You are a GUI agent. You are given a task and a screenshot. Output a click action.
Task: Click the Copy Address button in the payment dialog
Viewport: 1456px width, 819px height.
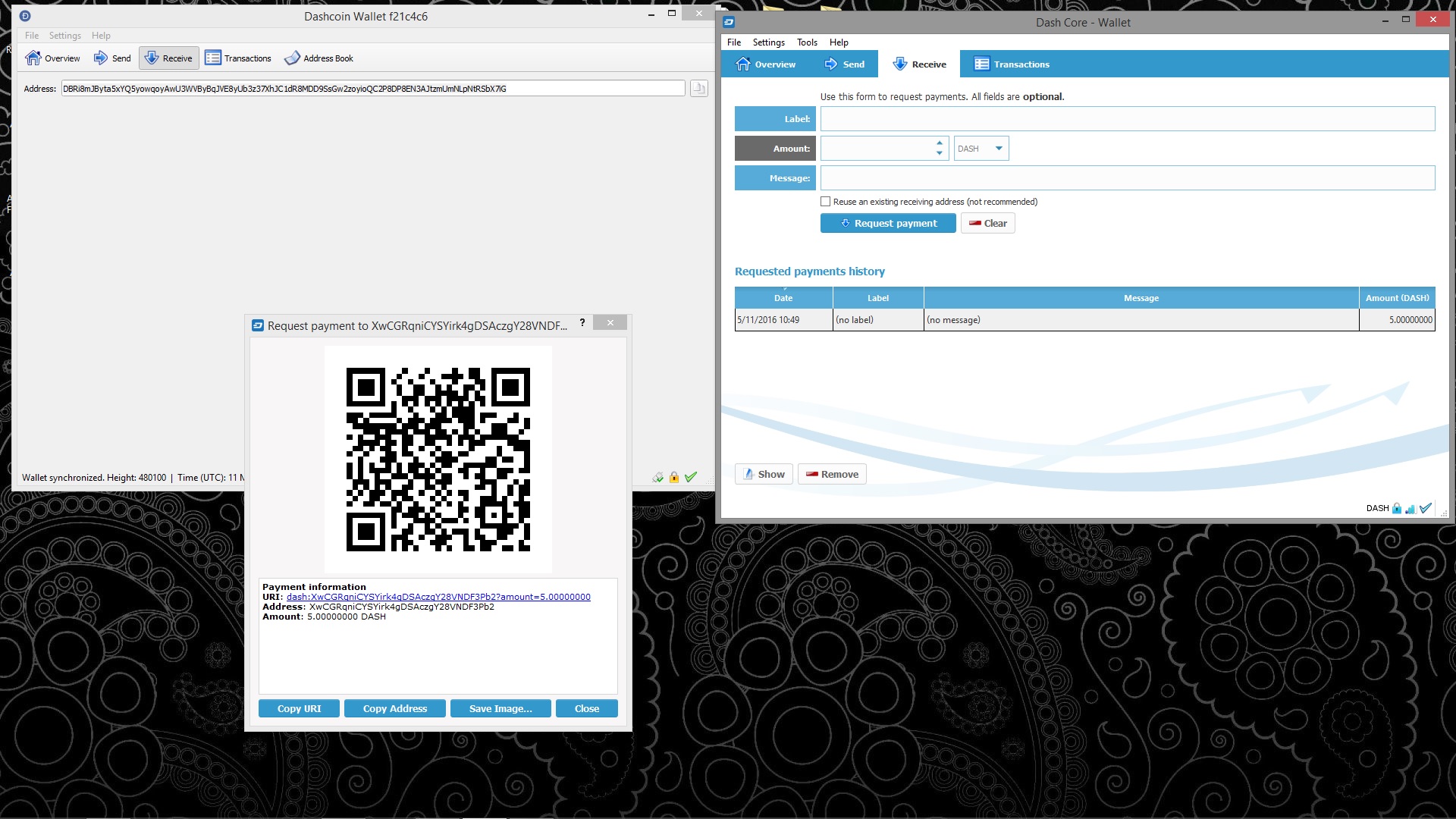click(x=394, y=708)
